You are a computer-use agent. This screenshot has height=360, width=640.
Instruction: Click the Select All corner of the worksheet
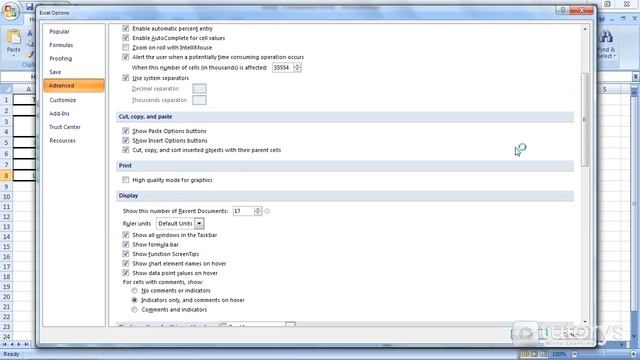click(6, 89)
